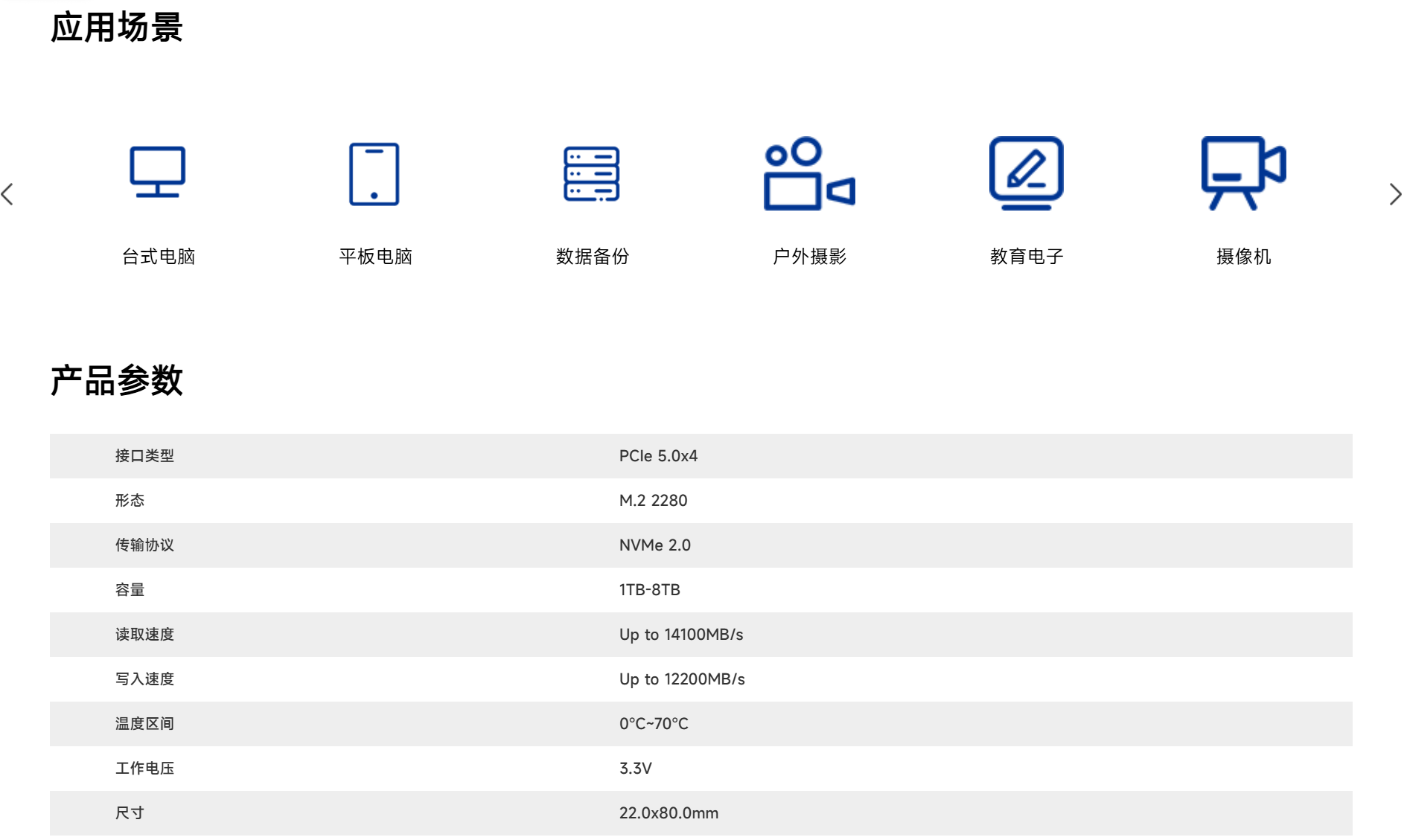1404x840 pixels.
Task: Click the 应用场景 section heading
Action: point(117,28)
